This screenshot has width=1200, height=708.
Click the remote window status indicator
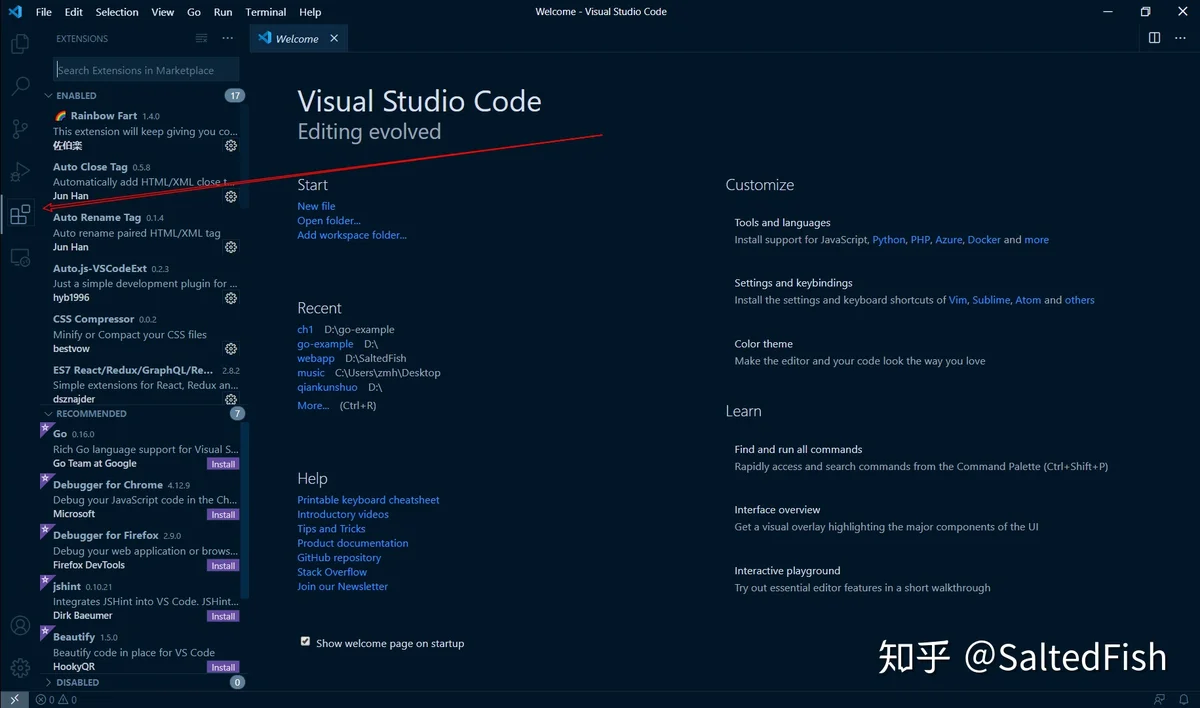tap(14, 699)
